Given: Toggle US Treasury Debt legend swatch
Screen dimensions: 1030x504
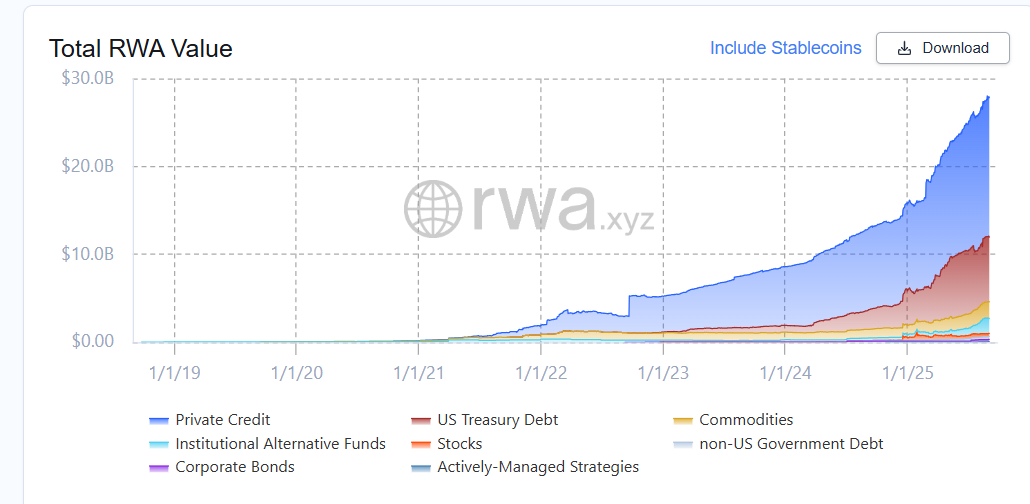Looking at the screenshot, I should click(420, 420).
